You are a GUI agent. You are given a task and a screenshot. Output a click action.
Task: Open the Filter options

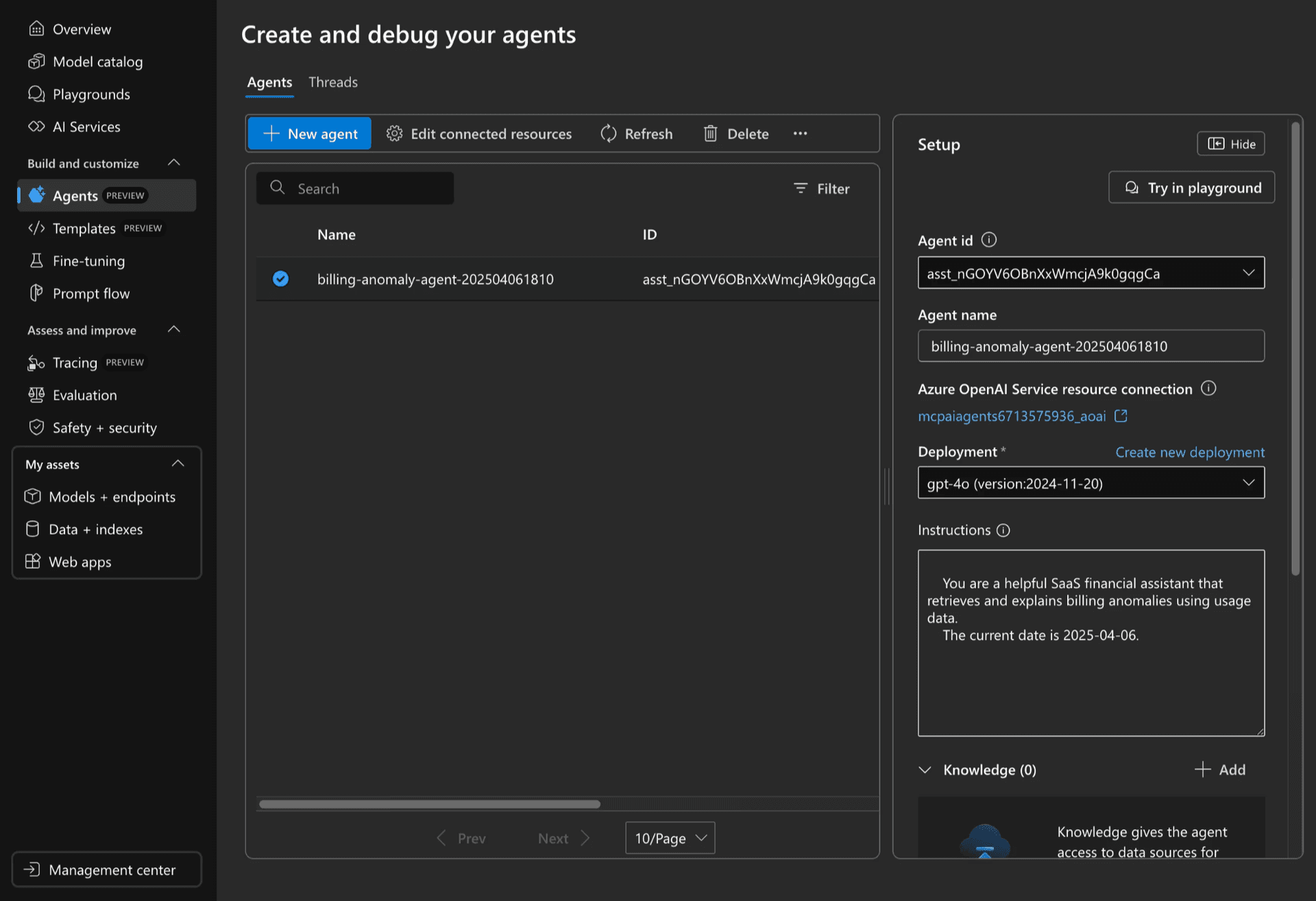click(821, 188)
